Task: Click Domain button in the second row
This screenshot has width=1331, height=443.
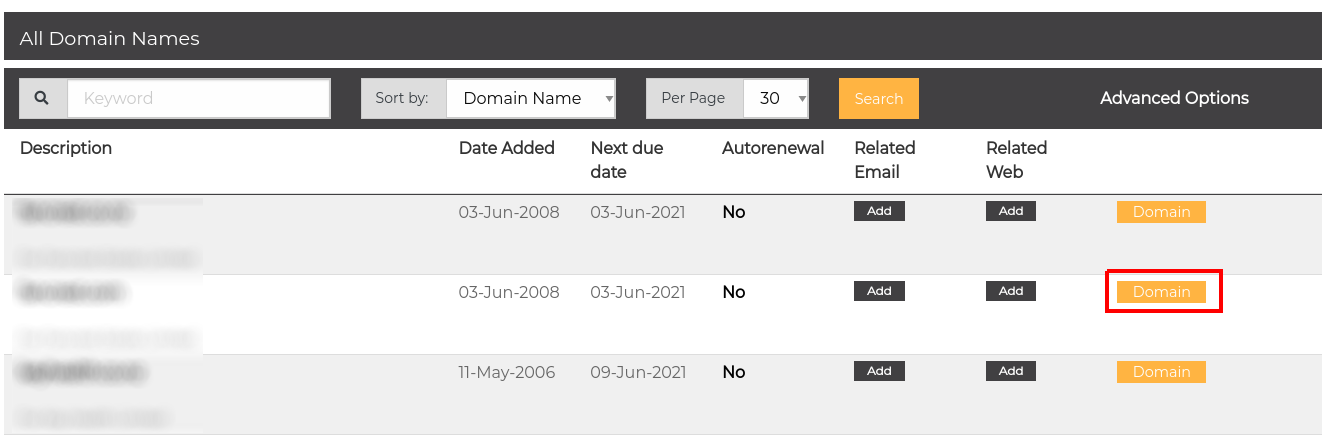Action: pos(1161,292)
